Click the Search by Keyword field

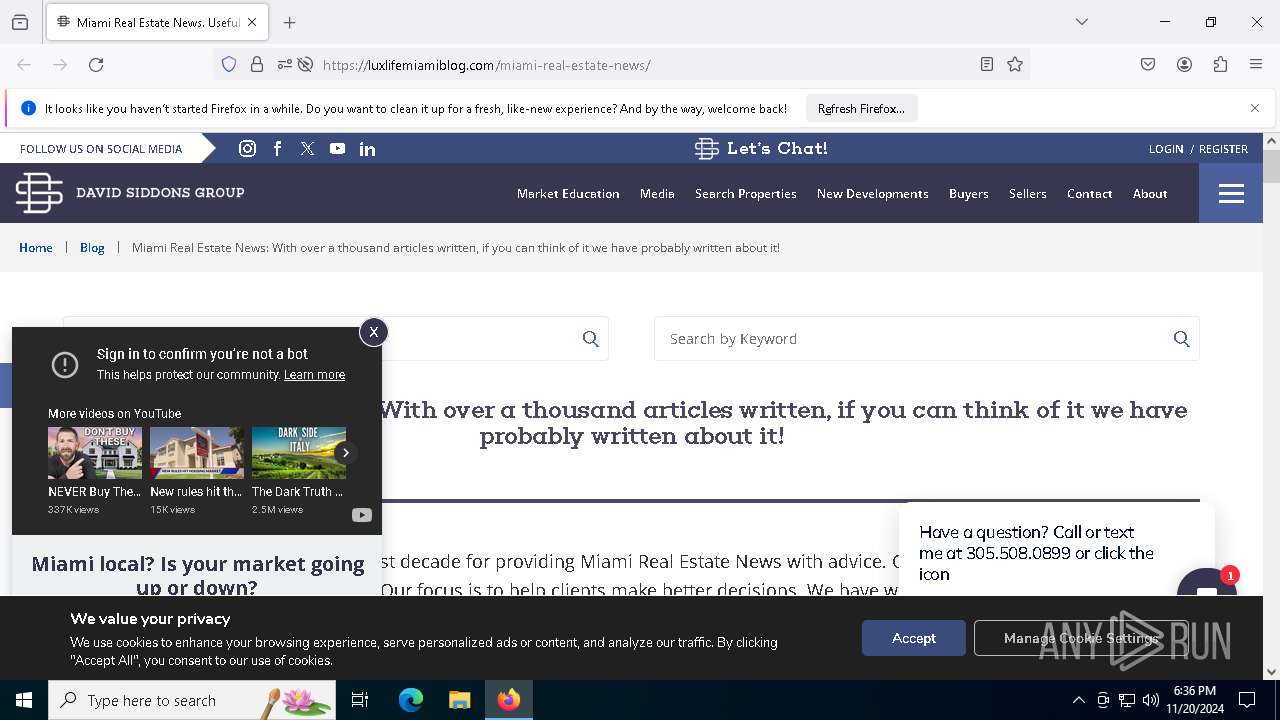tap(926, 339)
